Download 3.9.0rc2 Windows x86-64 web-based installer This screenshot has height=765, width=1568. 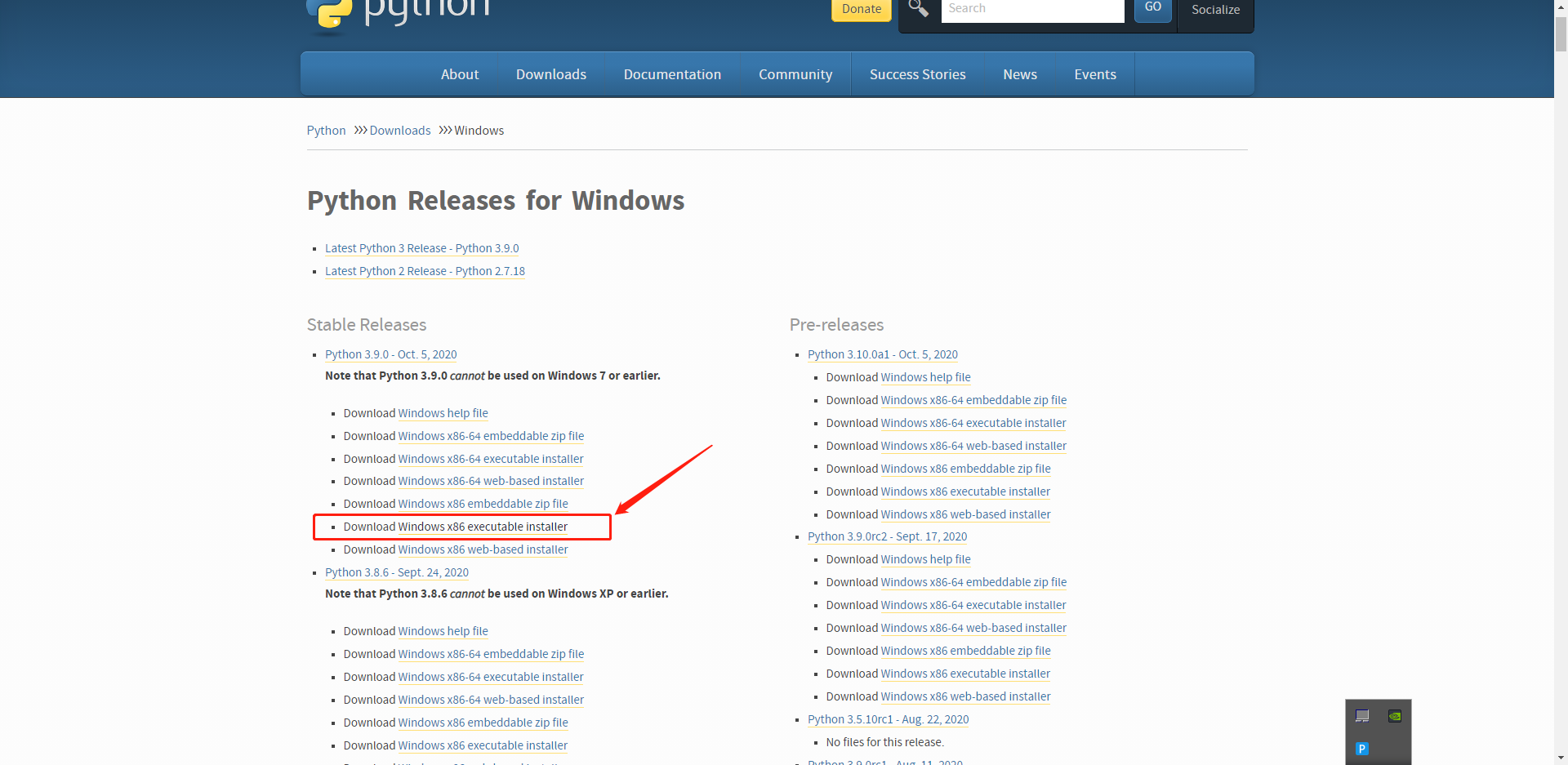pos(973,628)
